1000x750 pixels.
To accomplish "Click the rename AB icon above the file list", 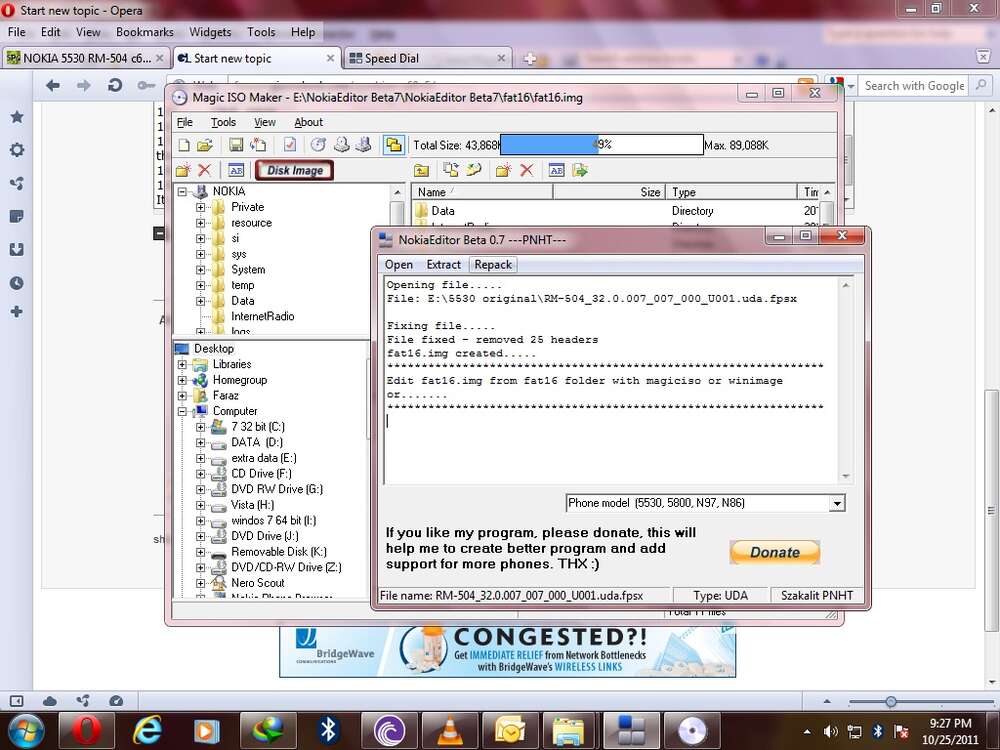I will coord(556,170).
